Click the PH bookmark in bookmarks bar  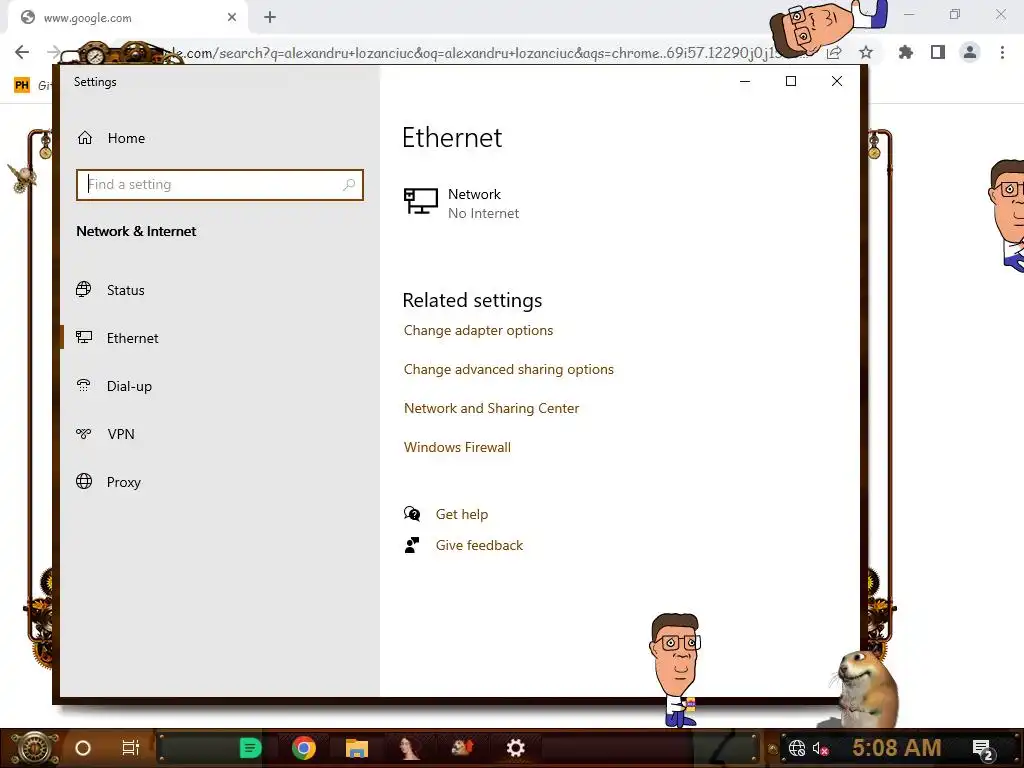tap(22, 85)
